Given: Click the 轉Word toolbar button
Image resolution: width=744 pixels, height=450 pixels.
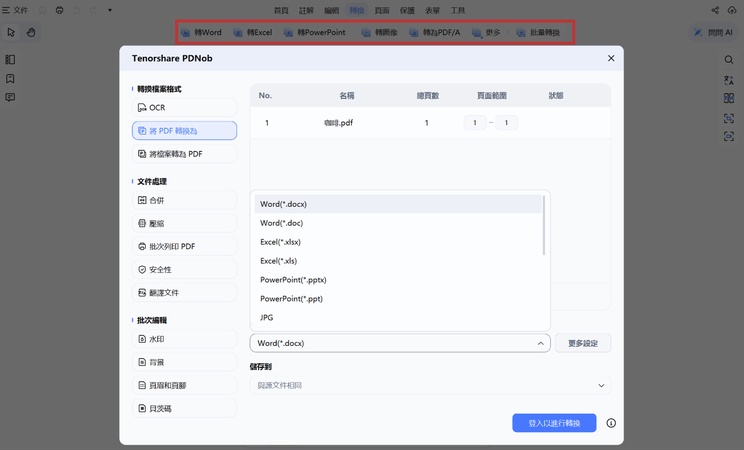Looking at the screenshot, I should [x=201, y=32].
